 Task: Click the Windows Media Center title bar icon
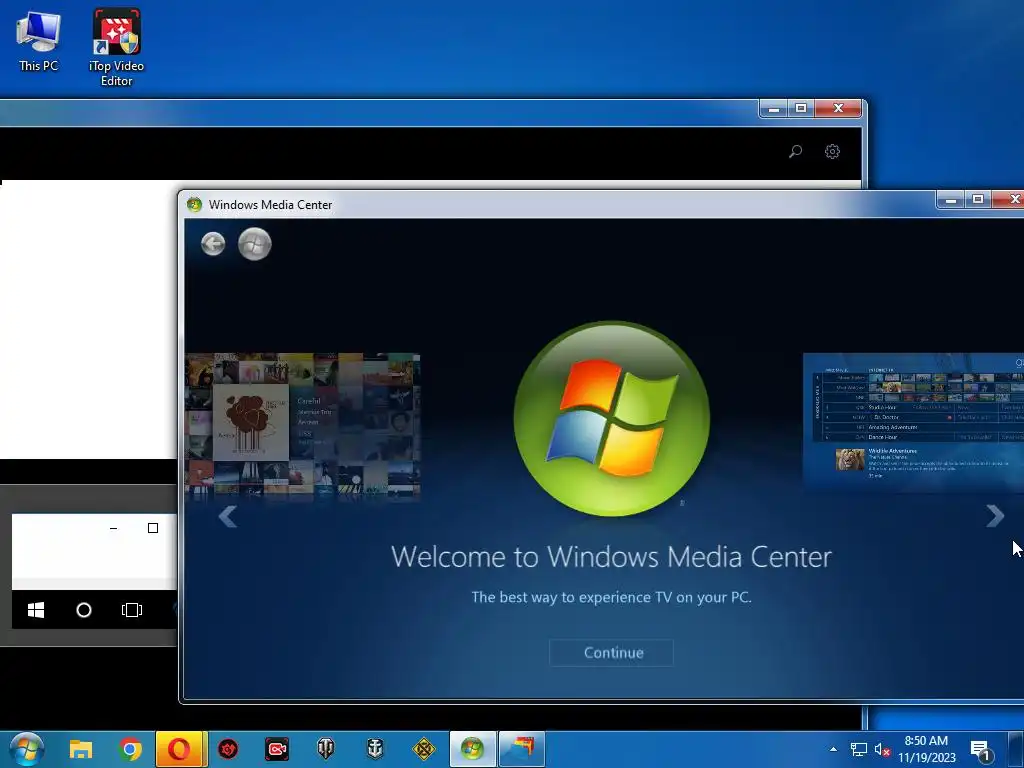tap(194, 204)
